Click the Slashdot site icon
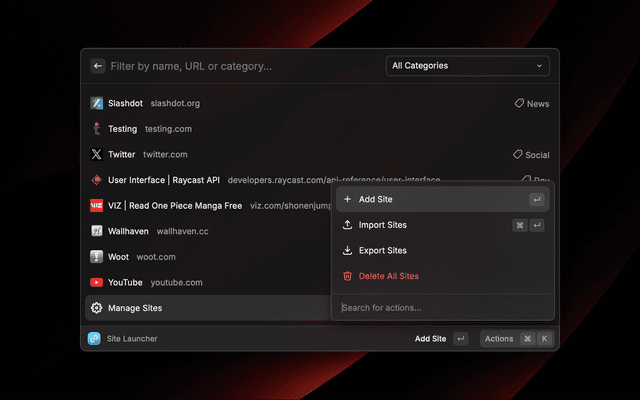640x400 pixels. (97, 103)
